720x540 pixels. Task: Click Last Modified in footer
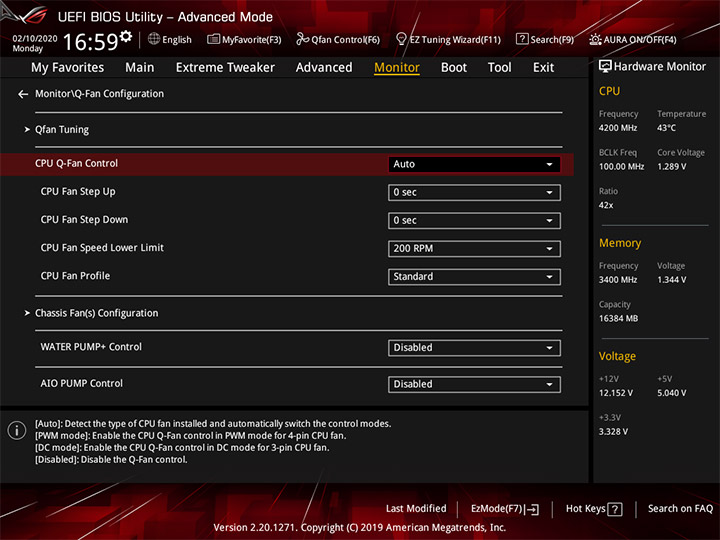pos(416,509)
